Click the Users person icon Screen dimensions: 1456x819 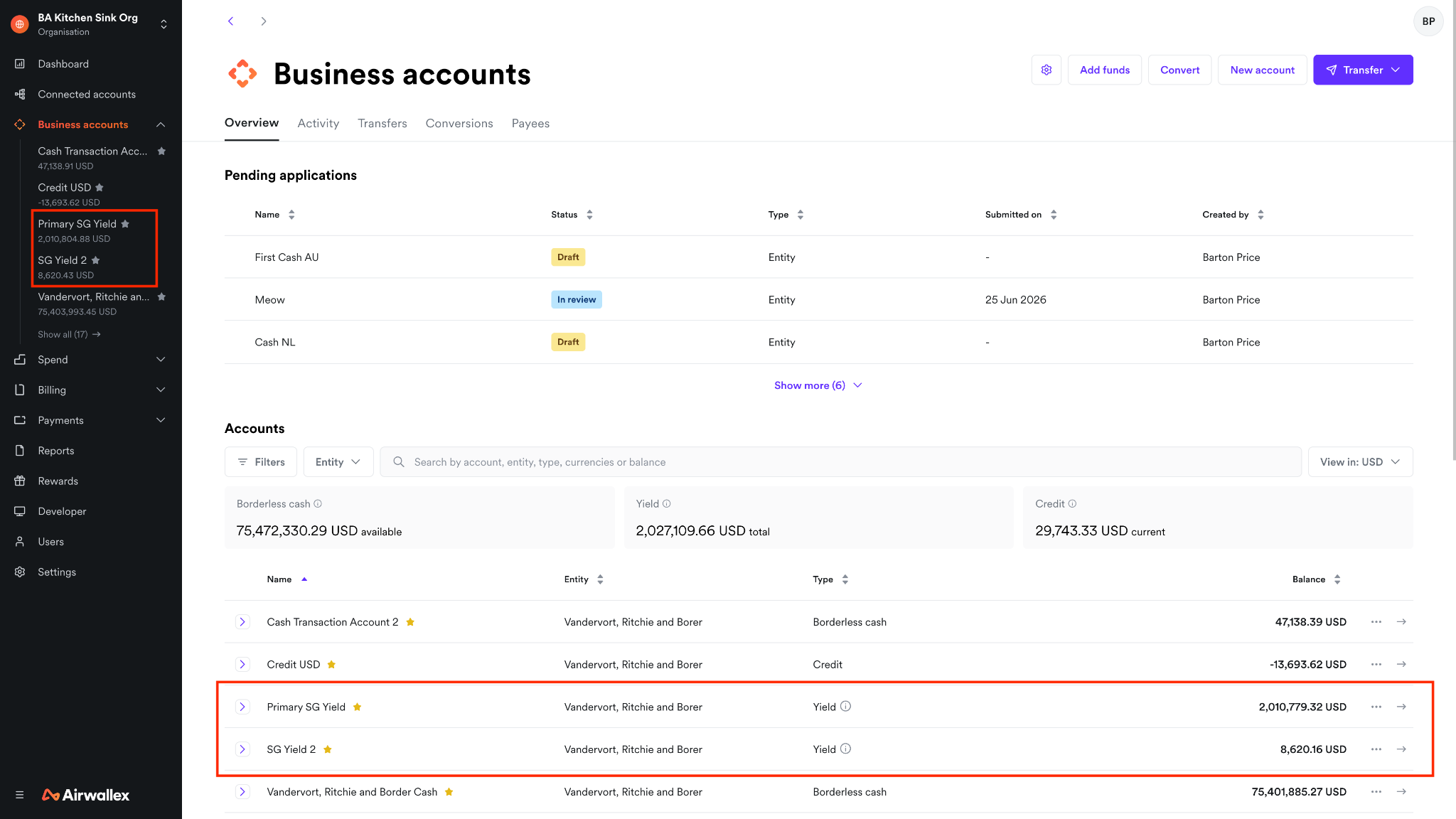[x=20, y=542]
